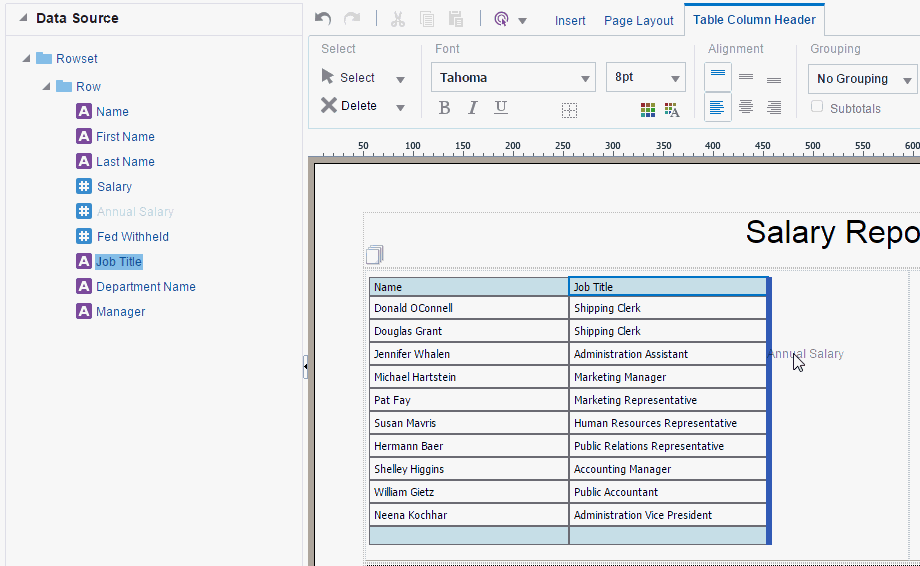920x566 pixels.
Task: Select top vertical alignment
Action: [718, 77]
